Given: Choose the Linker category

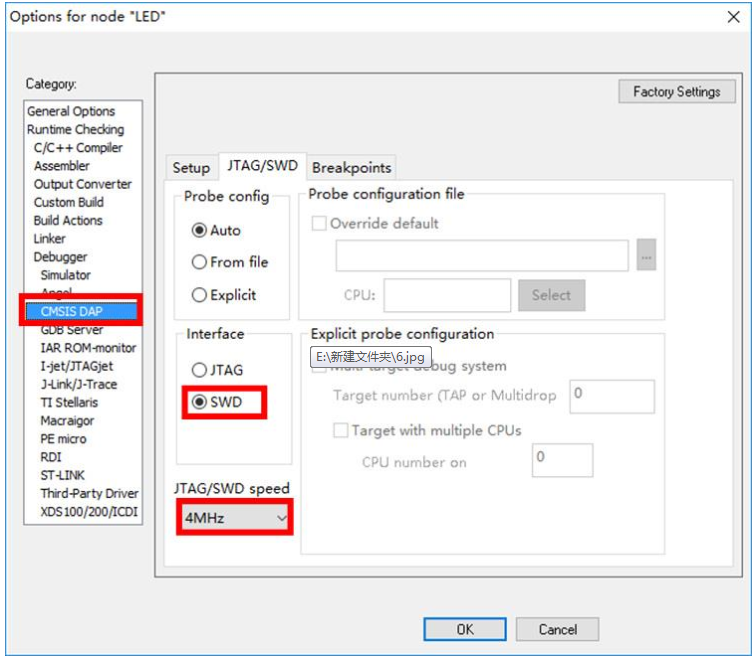Looking at the screenshot, I should click(x=50, y=239).
